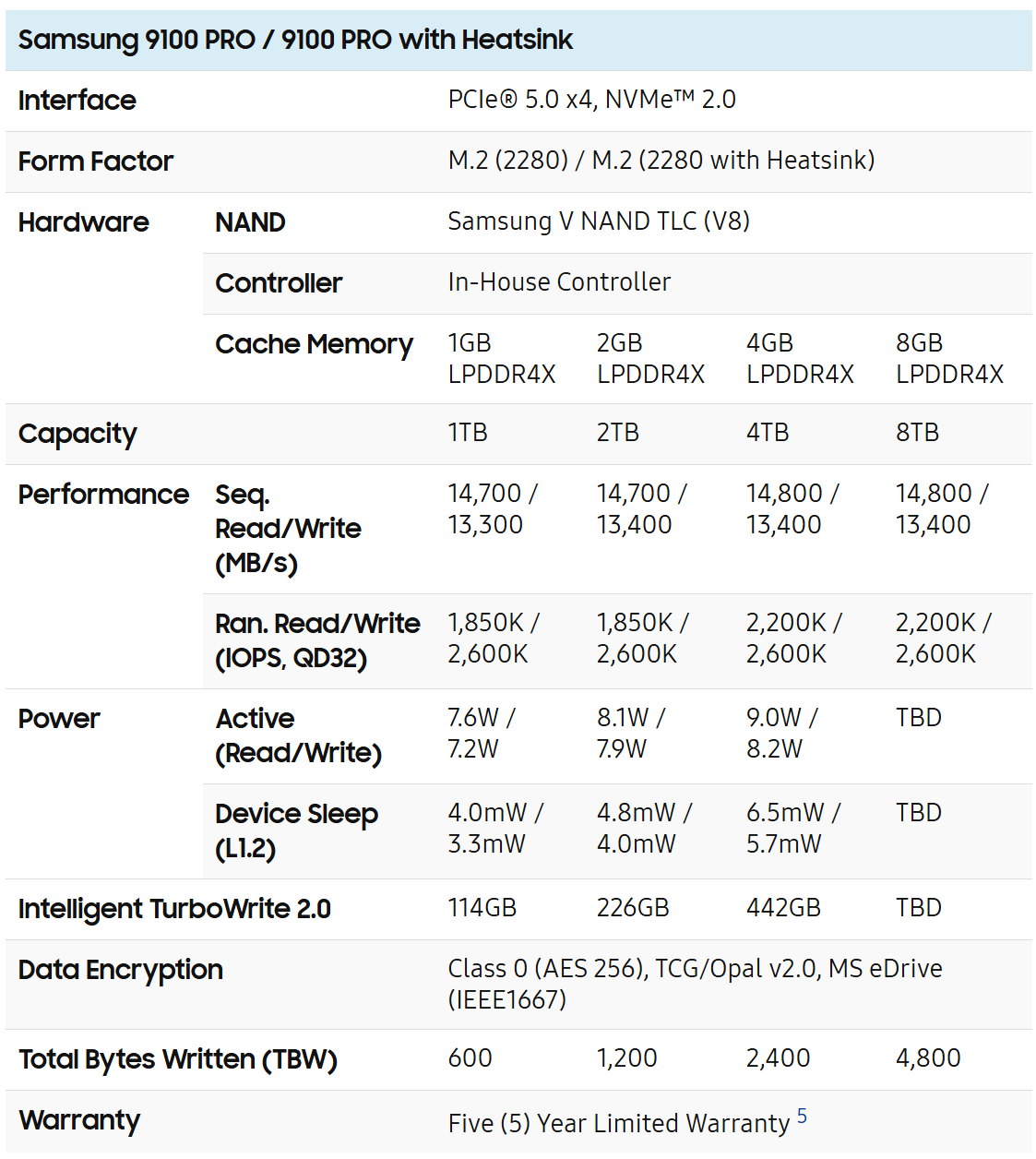Click the In-House Controller value

(559, 282)
